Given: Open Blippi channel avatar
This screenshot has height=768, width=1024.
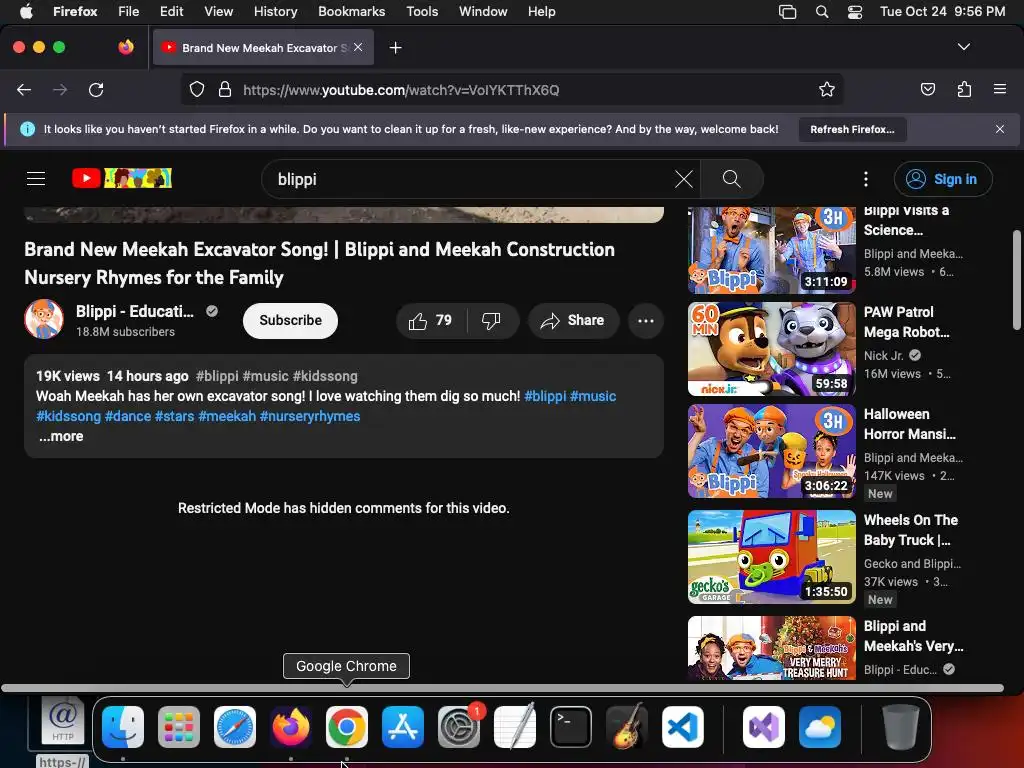Looking at the screenshot, I should pyautogui.click(x=44, y=320).
